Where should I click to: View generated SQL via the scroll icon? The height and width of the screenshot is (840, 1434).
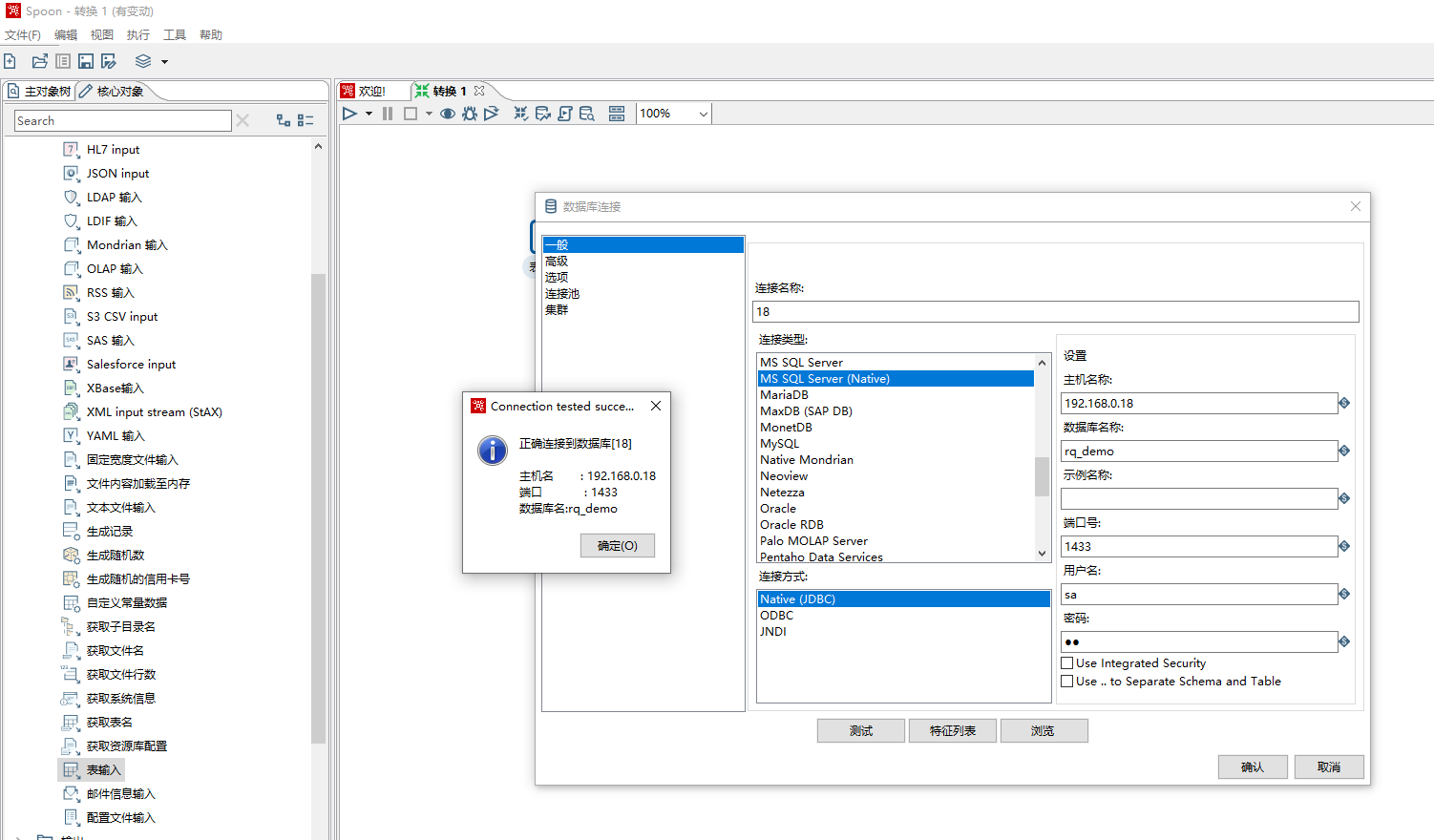click(x=564, y=113)
